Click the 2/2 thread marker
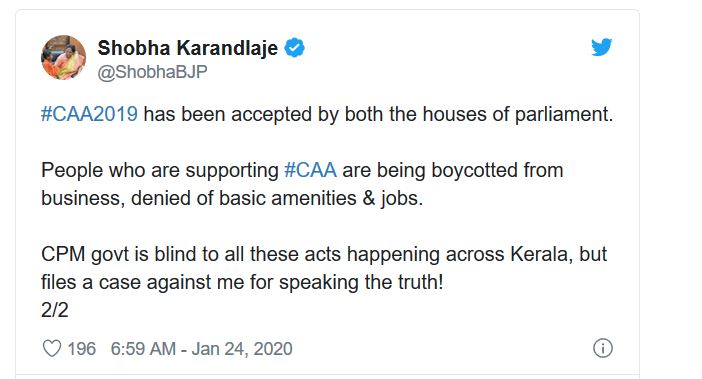Image resolution: width=702 pixels, height=379 pixels. click(55, 310)
